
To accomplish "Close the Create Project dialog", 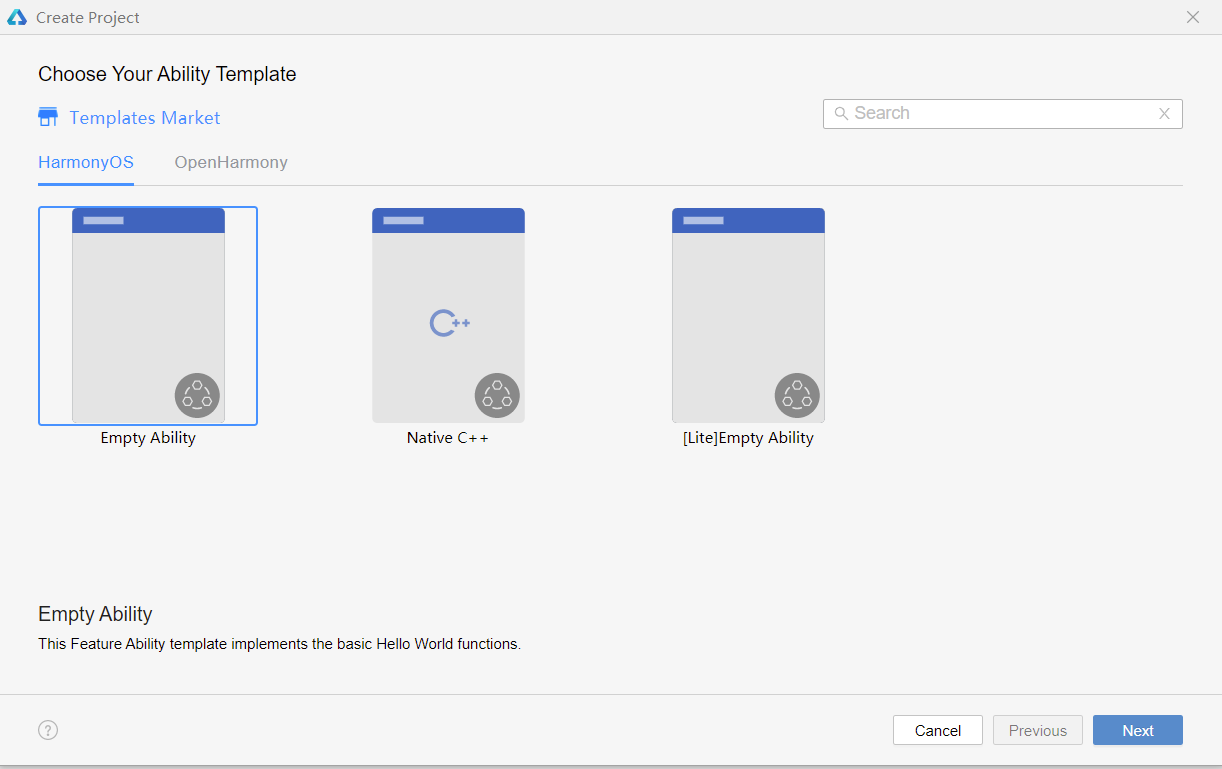I will coord(1193,17).
